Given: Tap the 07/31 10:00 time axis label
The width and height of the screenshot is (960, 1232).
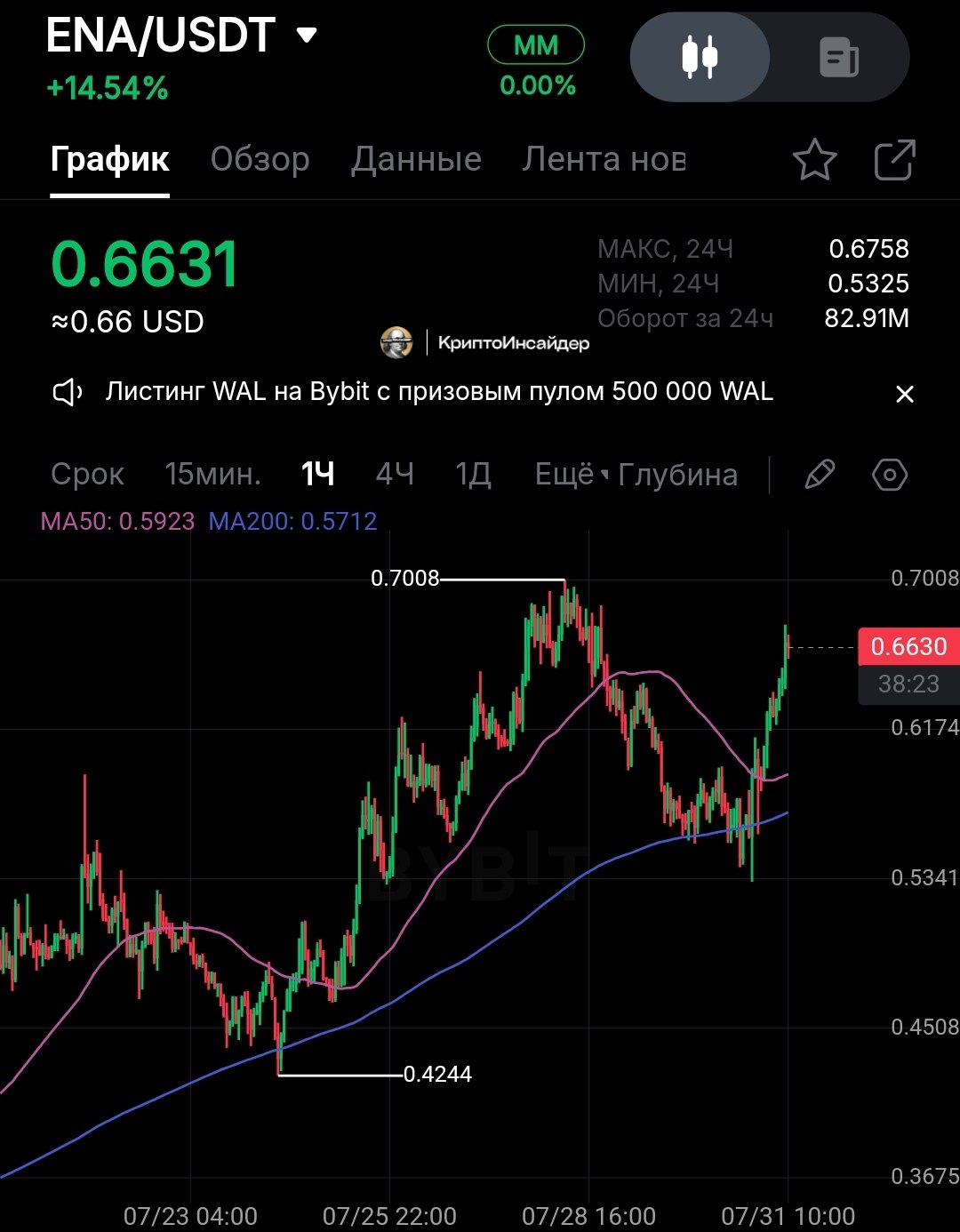Looking at the screenshot, I should coord(788,1216).
